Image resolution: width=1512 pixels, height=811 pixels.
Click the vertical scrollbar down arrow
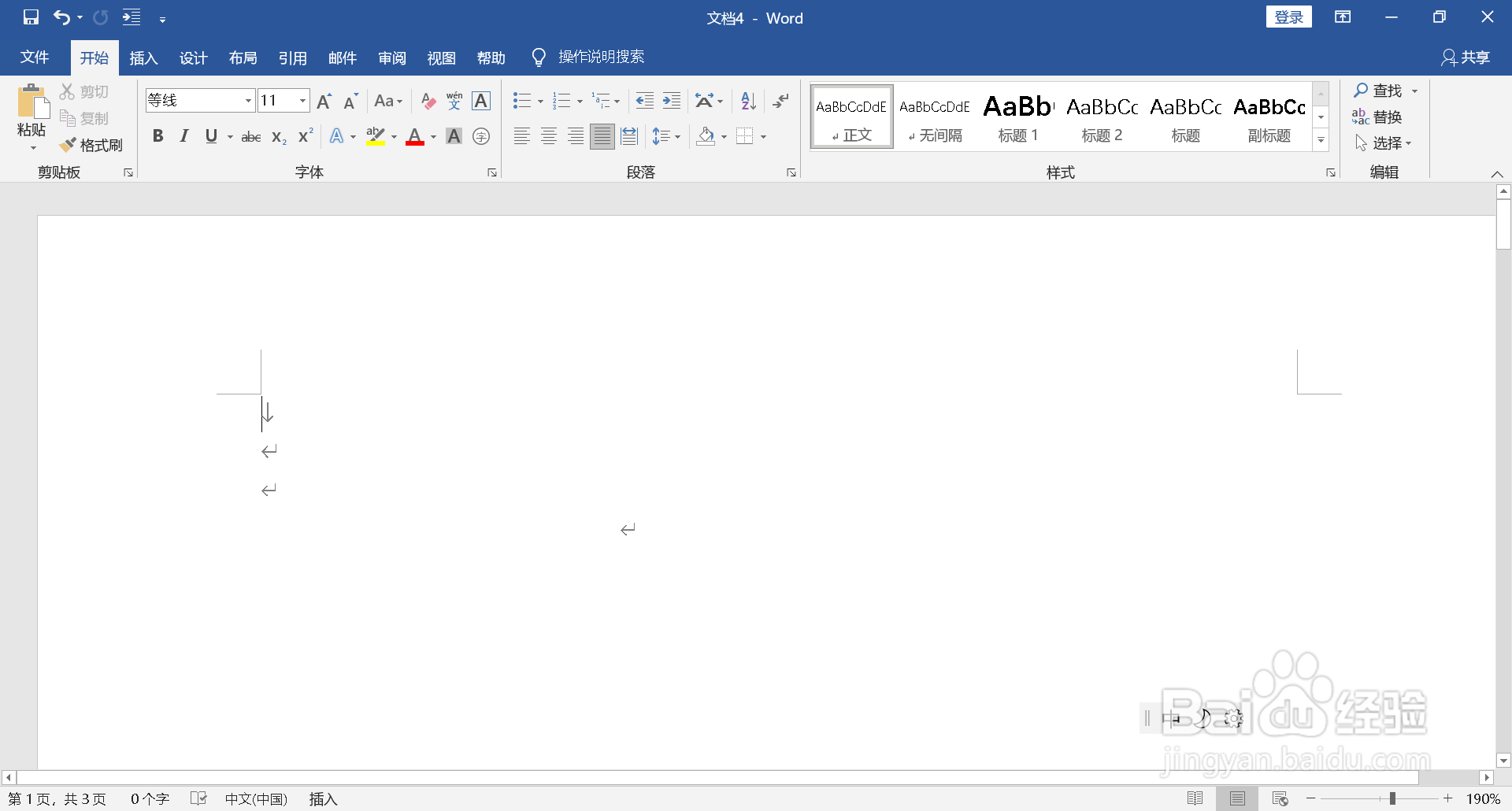(x=1503, y=761)
